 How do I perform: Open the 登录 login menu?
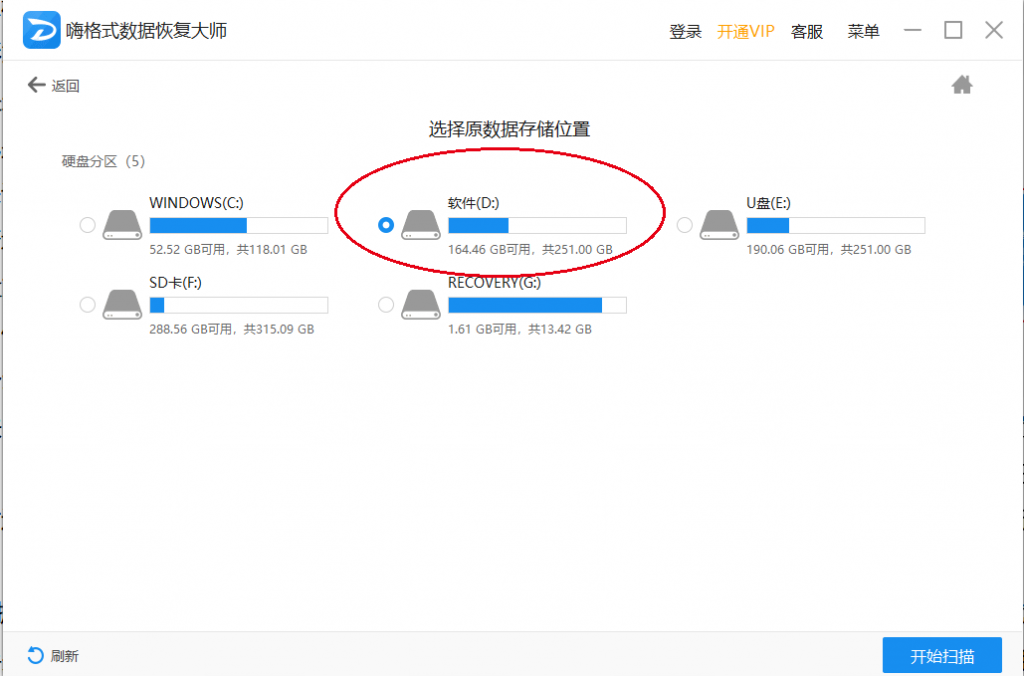(685, 31)
